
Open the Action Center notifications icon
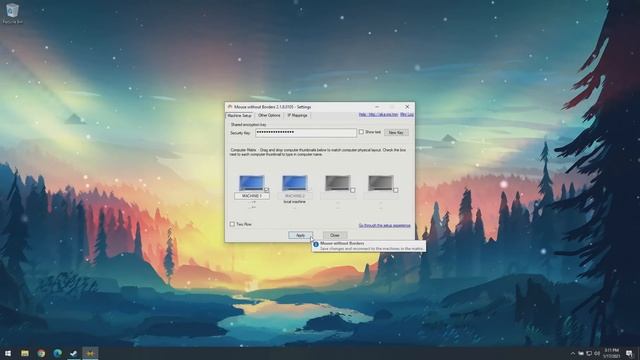tap(630, 353)
